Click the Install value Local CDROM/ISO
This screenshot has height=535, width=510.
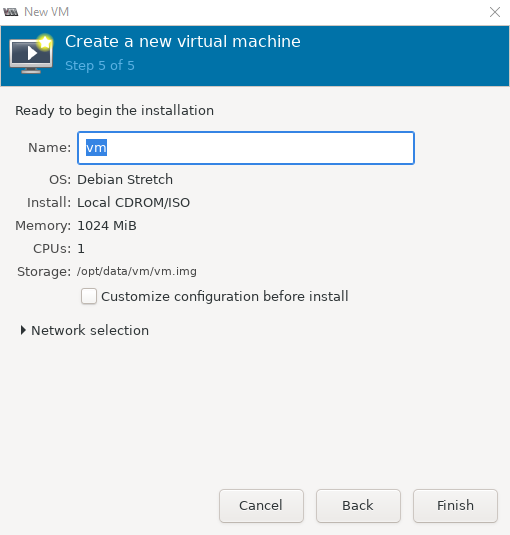(x=133, y=203)
